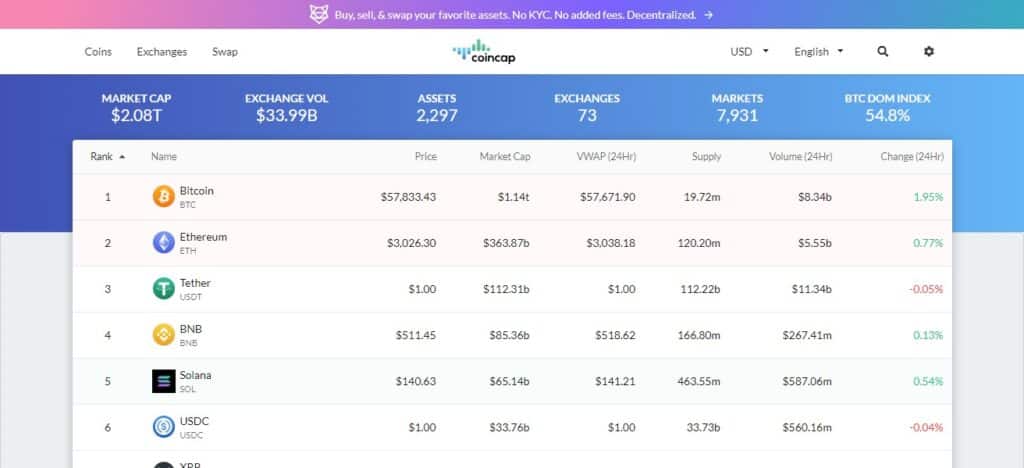
Task: Open the Solana name link
Action: point(195,375)
